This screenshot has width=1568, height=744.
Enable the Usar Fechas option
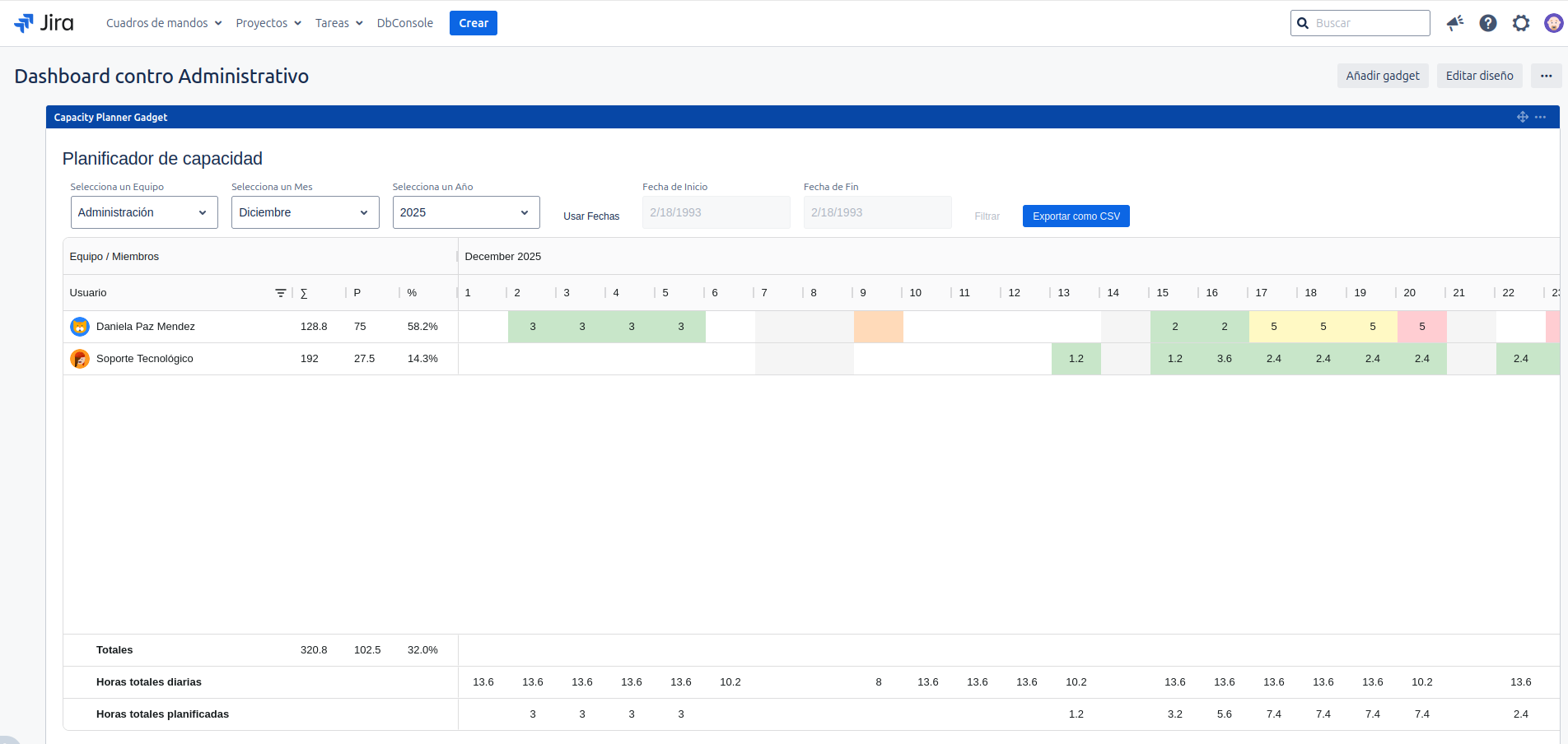(590, 216)
